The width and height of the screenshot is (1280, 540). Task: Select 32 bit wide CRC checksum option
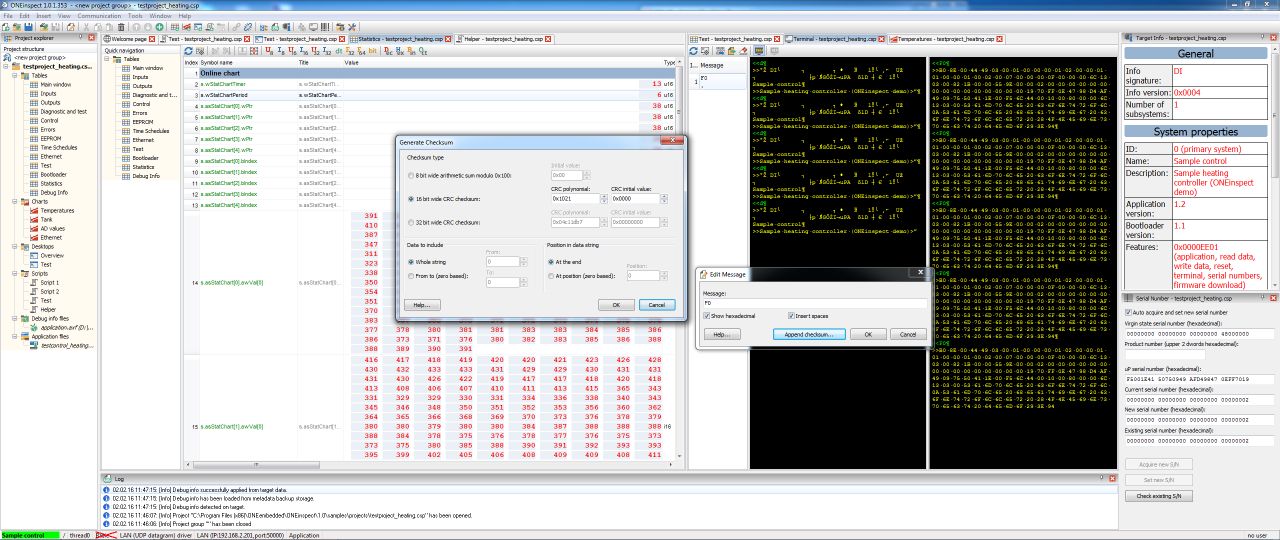coord(411,222)
